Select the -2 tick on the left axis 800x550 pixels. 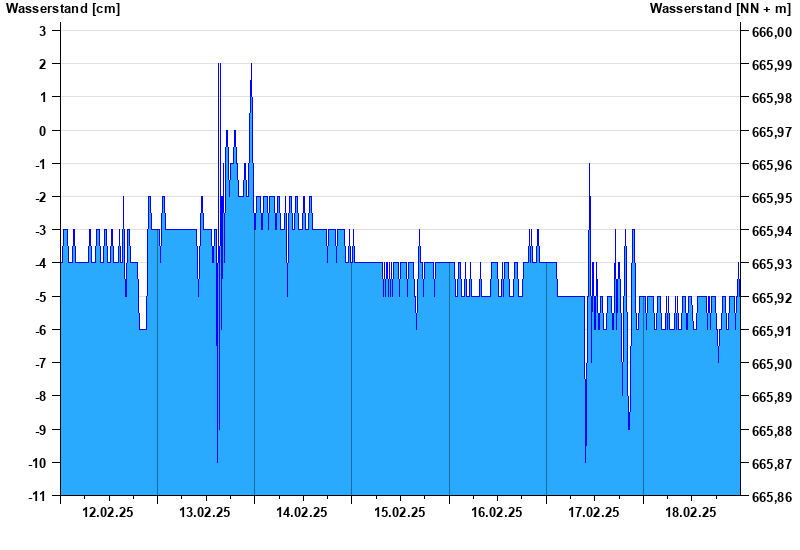point(41,197)
